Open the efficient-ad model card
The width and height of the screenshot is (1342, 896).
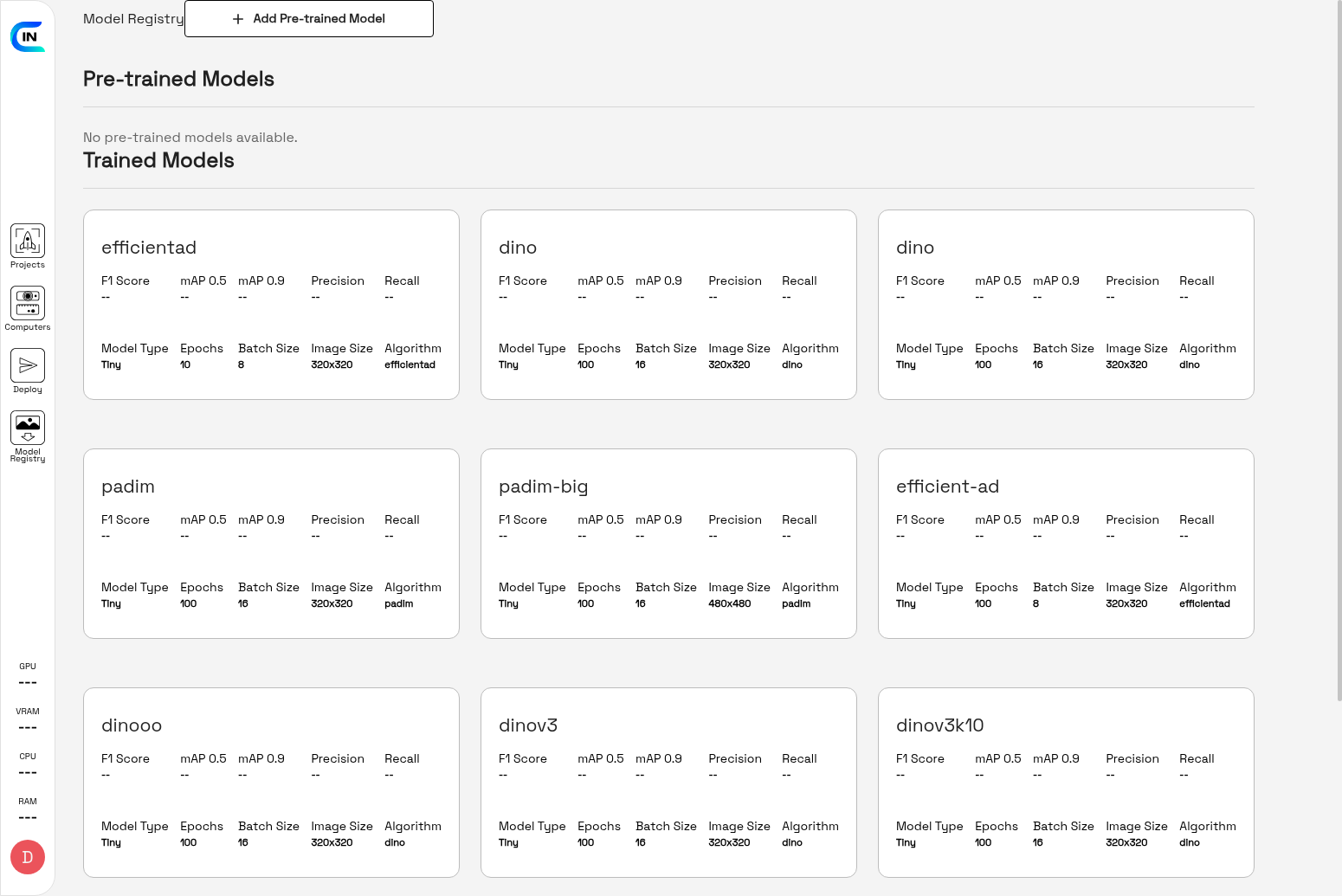pyautogui.click(x=1065, y=544)
